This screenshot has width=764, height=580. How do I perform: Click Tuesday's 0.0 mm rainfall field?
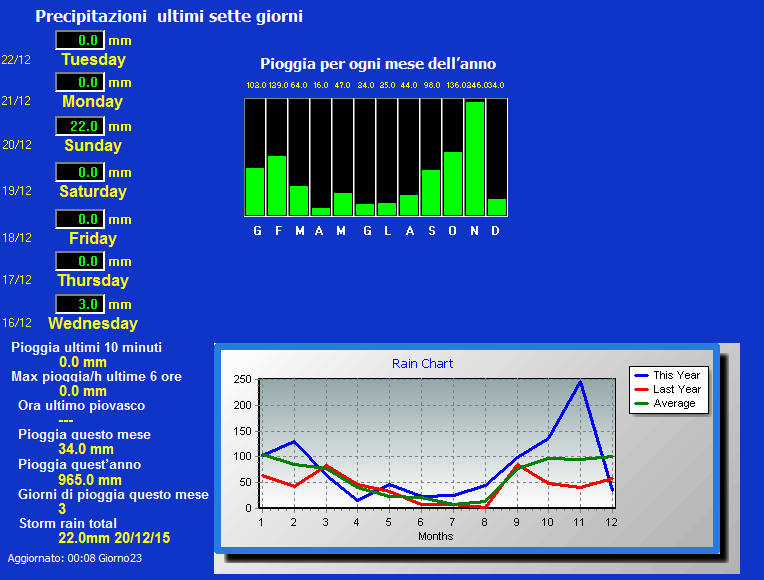(x=80, y=40)
